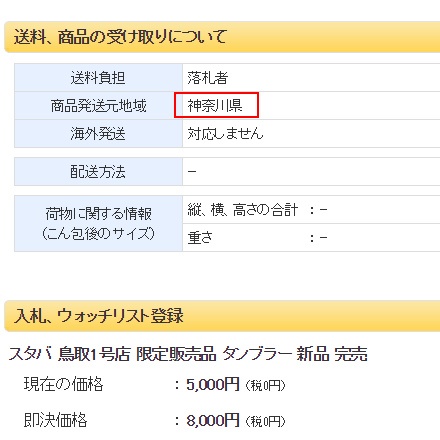
Task: Click the 荷物に関する情報 label
Action: 99,214
